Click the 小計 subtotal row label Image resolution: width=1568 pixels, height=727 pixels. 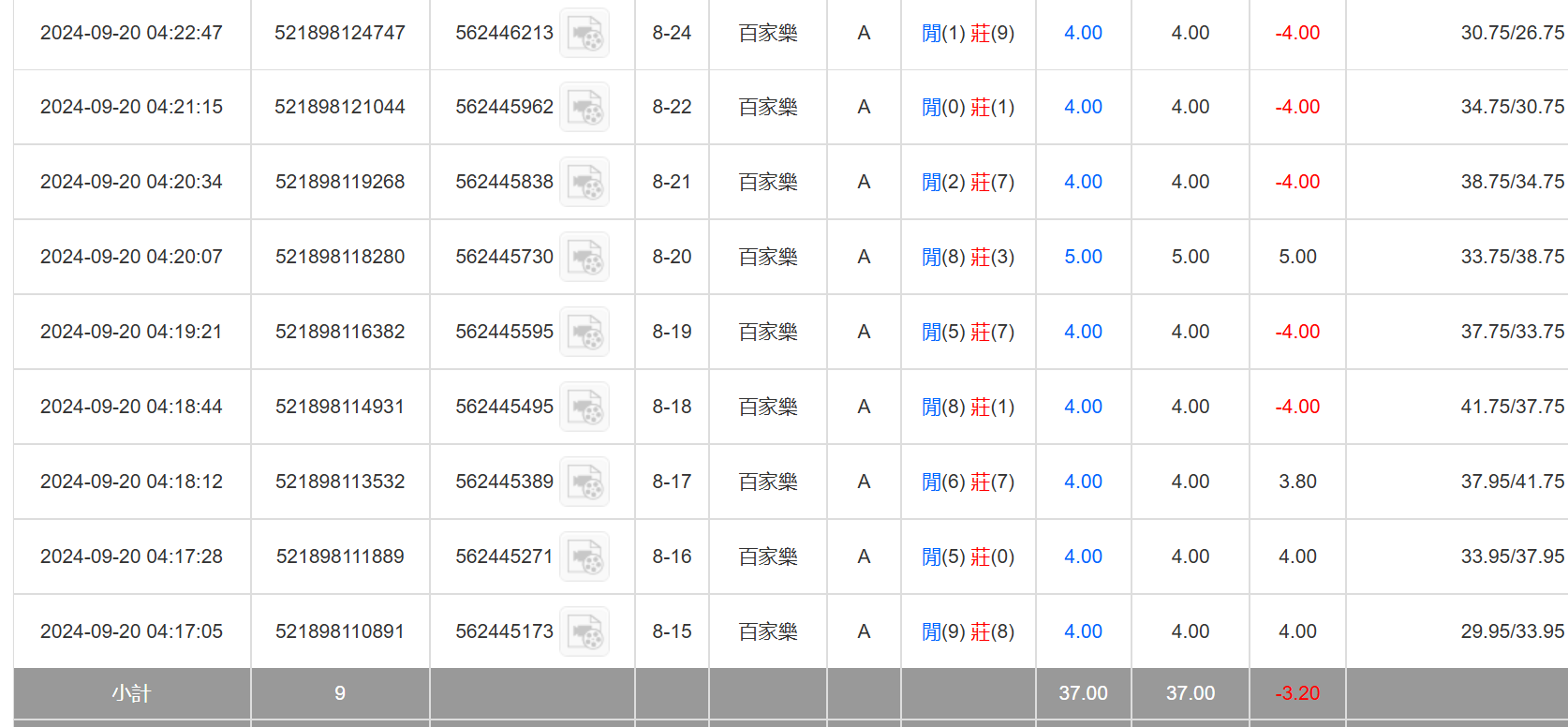131,693
